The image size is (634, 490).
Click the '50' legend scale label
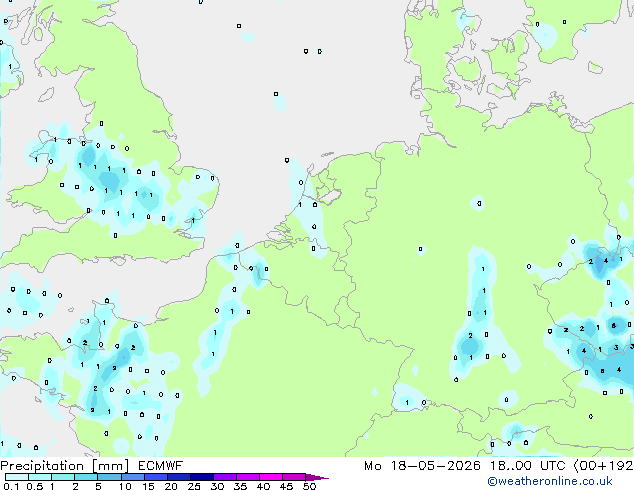[310, 486]
